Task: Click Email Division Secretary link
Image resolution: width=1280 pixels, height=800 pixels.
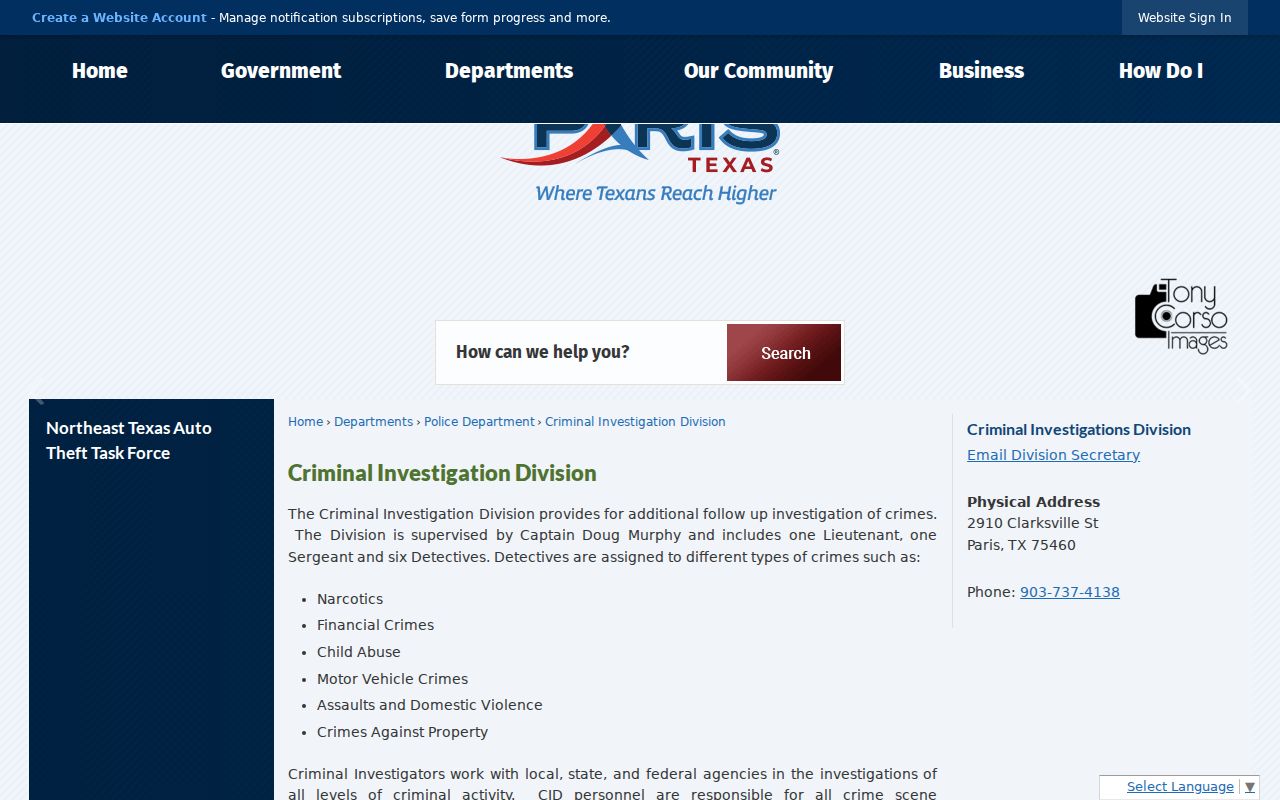Action: 1053,455
